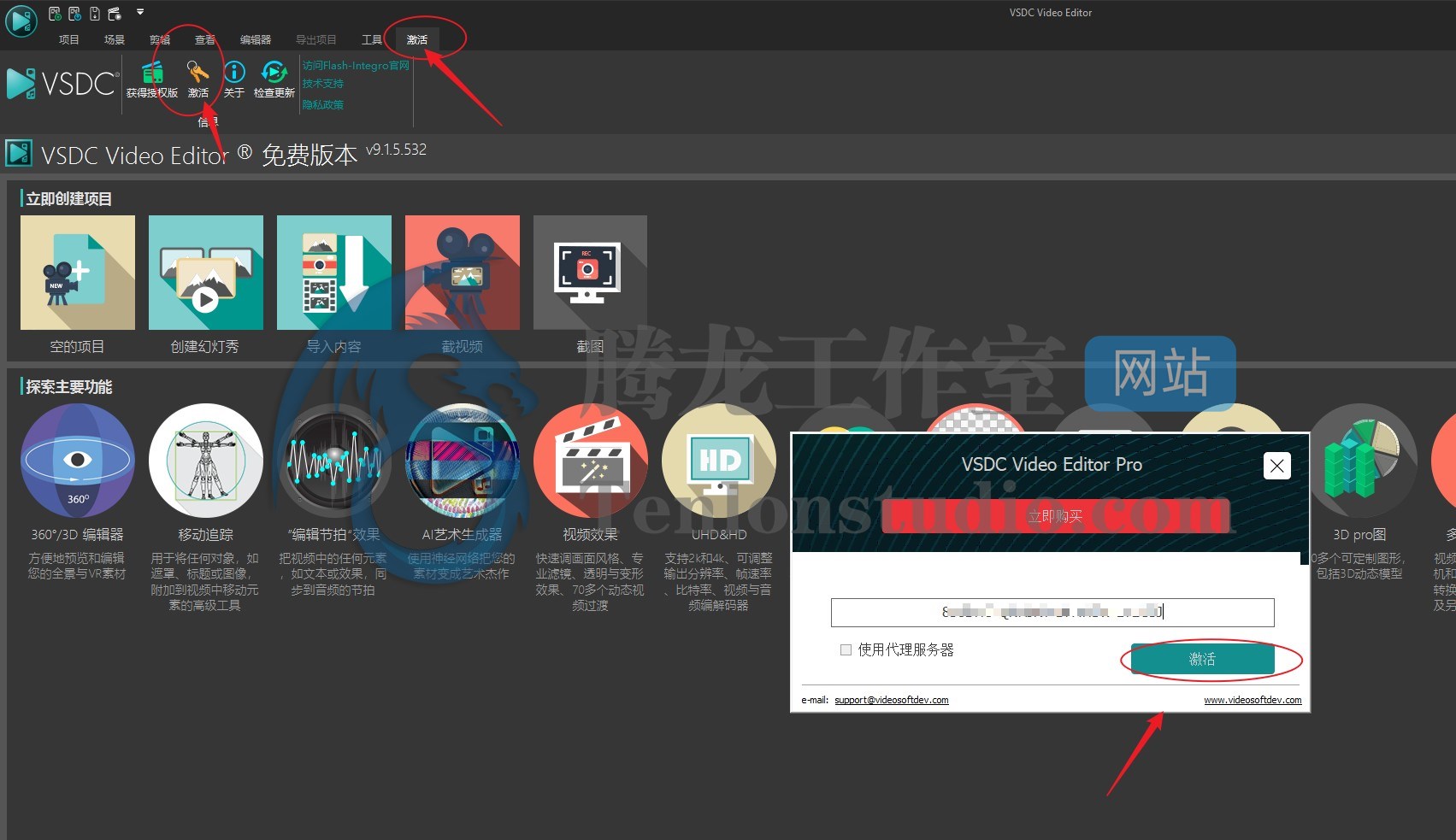Open the support@videosoftdev.com email link
The image size is (1456, 840).
892,700
